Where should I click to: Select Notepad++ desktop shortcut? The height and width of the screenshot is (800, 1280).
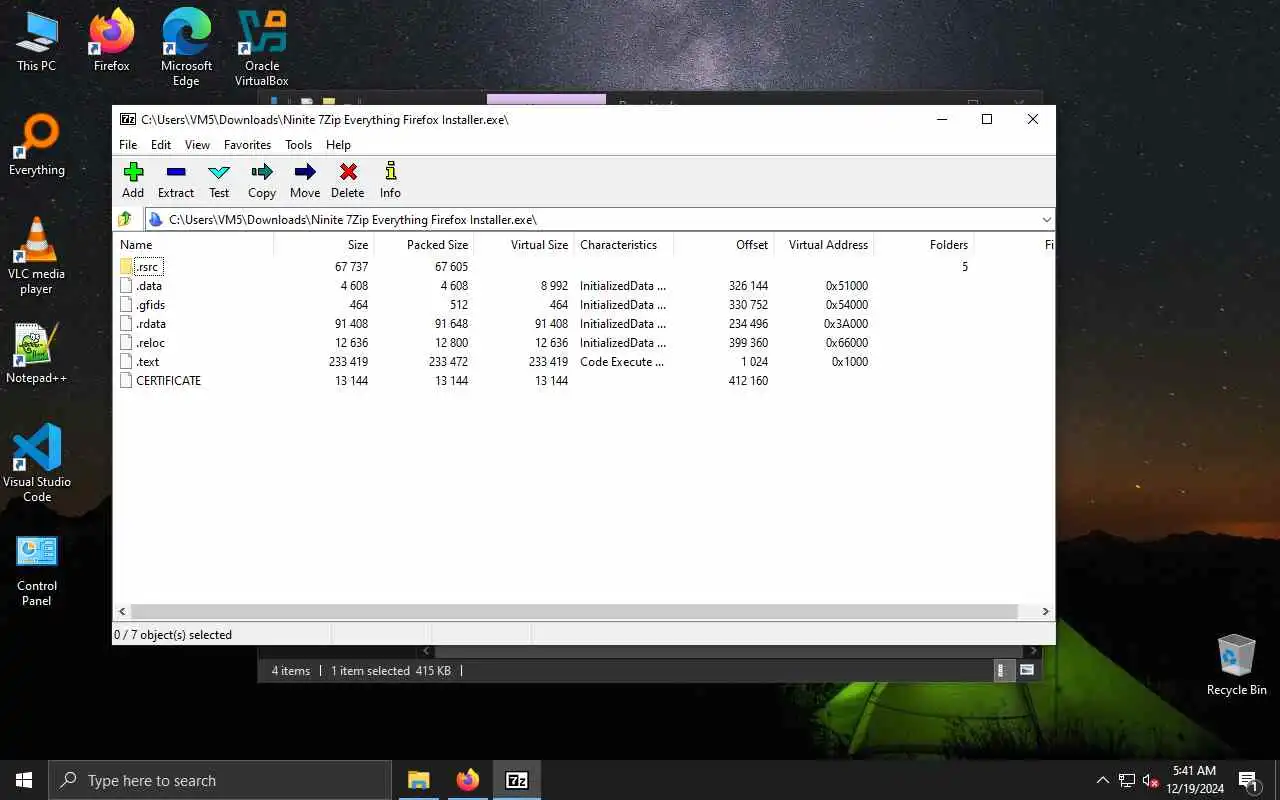click(36, 353)
